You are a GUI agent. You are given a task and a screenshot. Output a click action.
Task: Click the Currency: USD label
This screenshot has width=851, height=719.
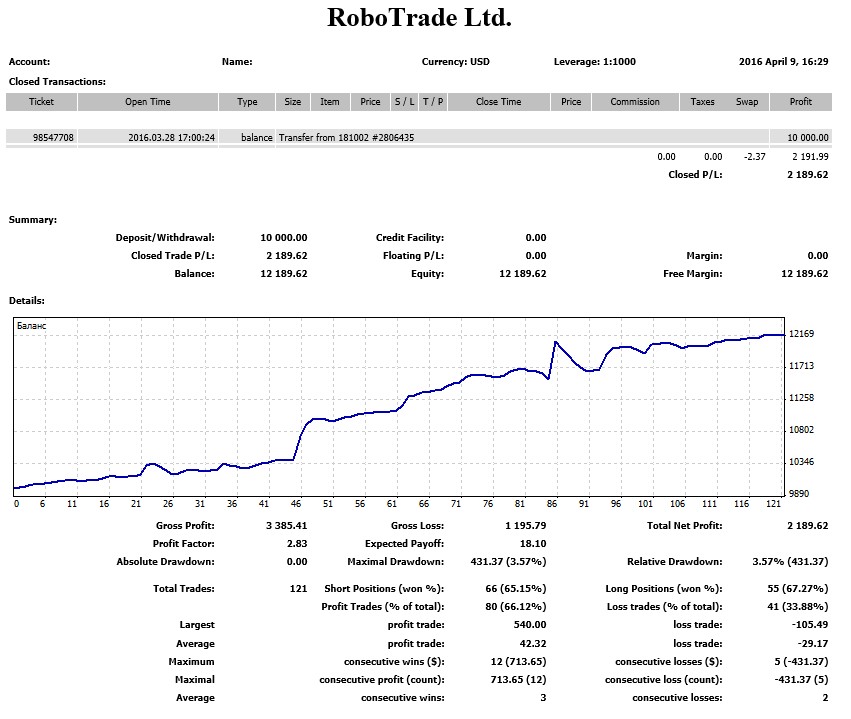pyautogui.click(x=455, y=62)
